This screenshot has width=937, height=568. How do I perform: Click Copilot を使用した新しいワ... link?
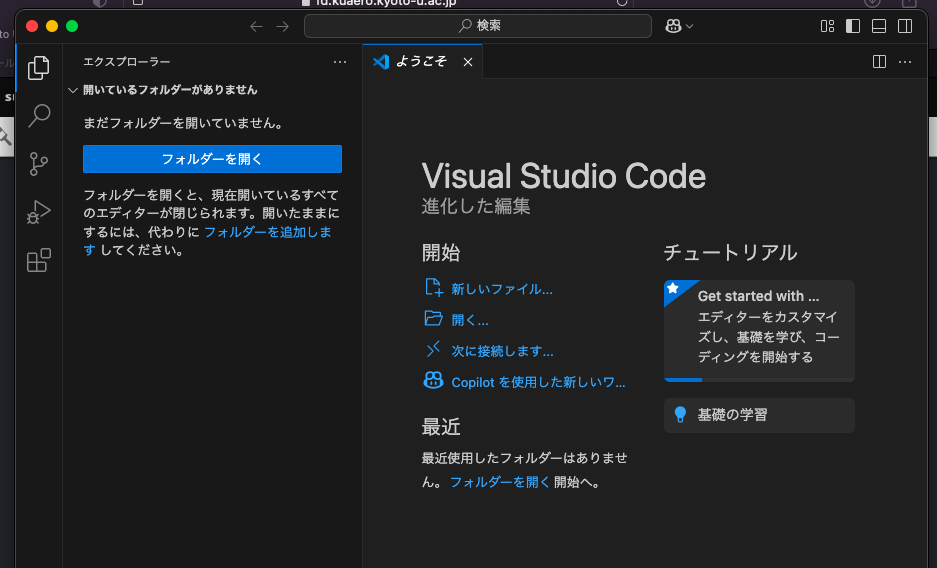coord(538,382)
